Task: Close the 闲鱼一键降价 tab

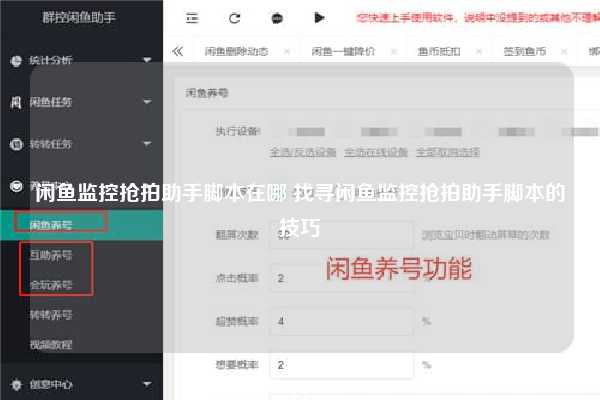Action: (x=394, y=51)
